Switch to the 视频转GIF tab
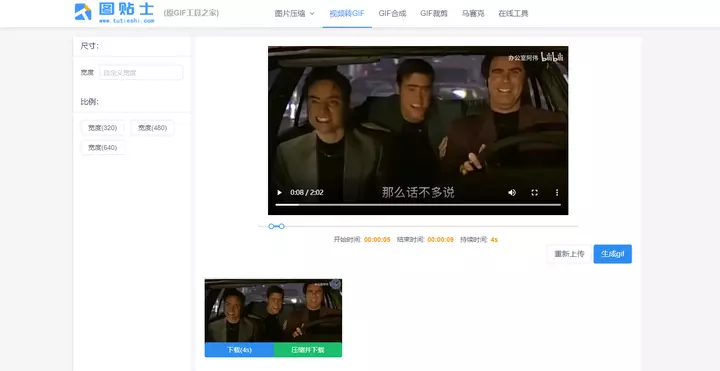 [x=347, y=14]
